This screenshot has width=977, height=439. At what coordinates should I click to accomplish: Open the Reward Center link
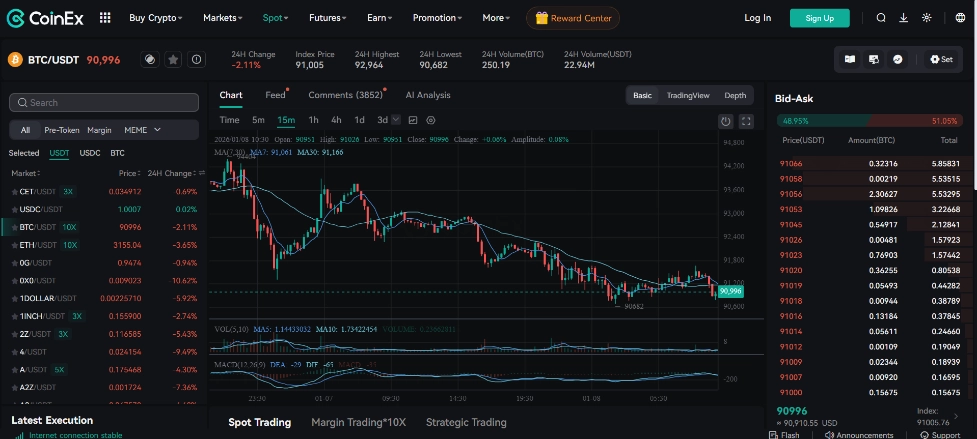pos(573,18)
